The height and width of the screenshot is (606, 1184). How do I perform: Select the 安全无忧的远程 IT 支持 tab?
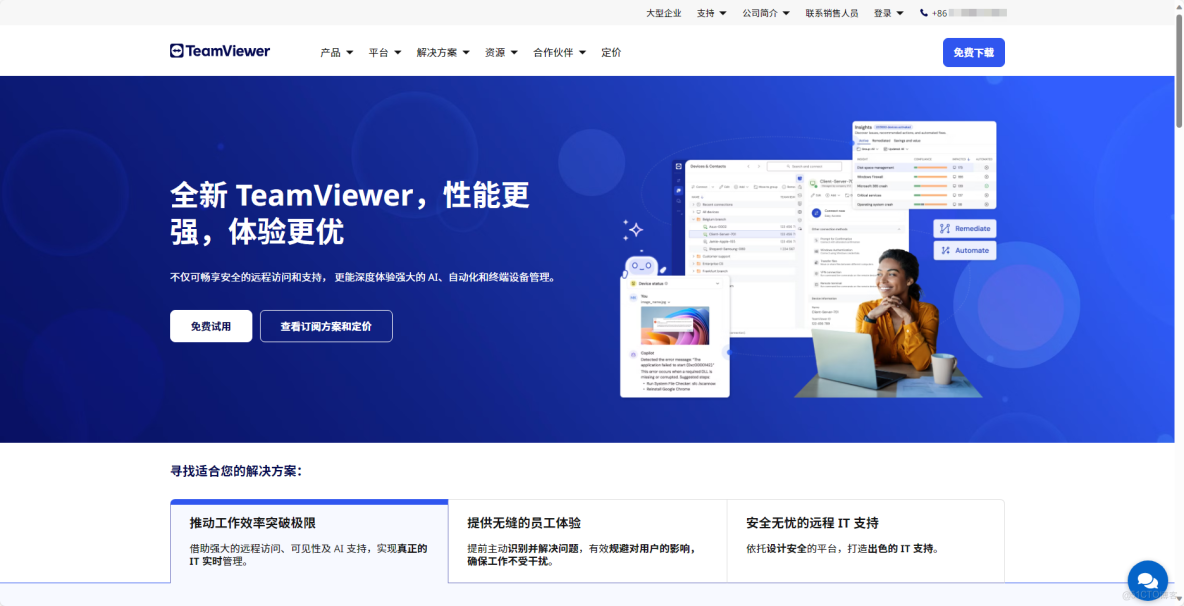pos(867,541)
